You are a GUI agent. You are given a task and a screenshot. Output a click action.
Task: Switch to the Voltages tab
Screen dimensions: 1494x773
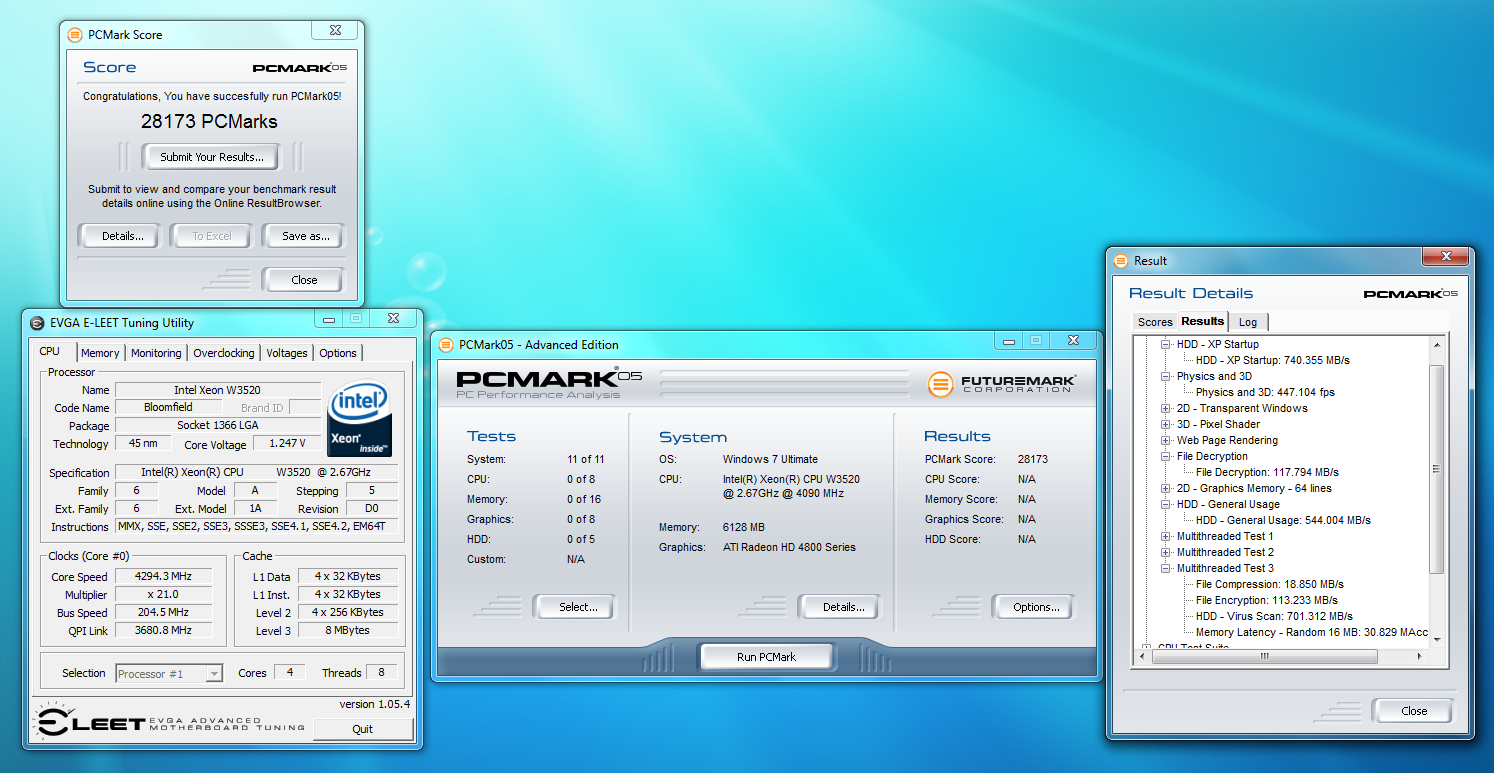(287, 353)
